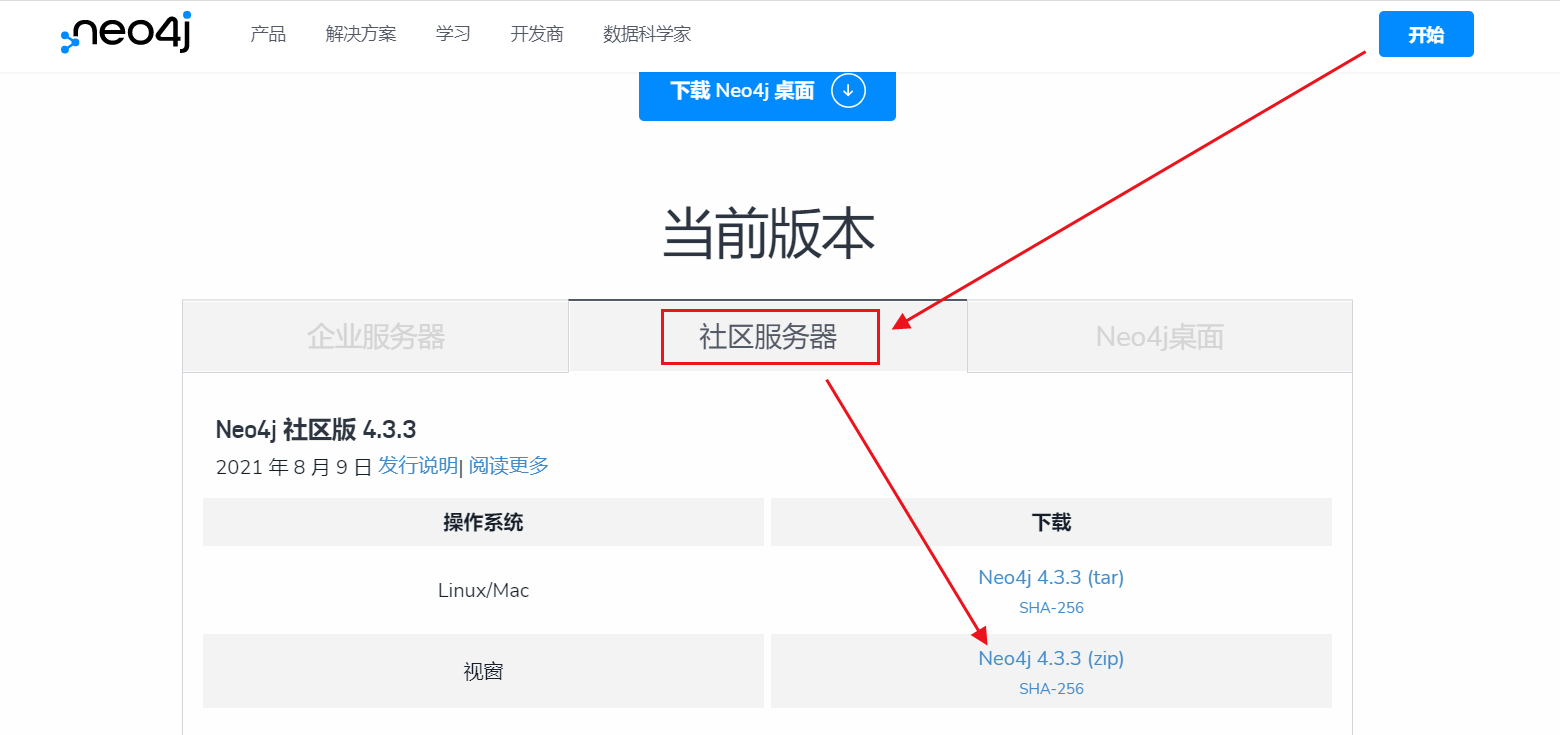
Task: Switch to the Neo4j桌面 tab
Action: click(1160, 337)
